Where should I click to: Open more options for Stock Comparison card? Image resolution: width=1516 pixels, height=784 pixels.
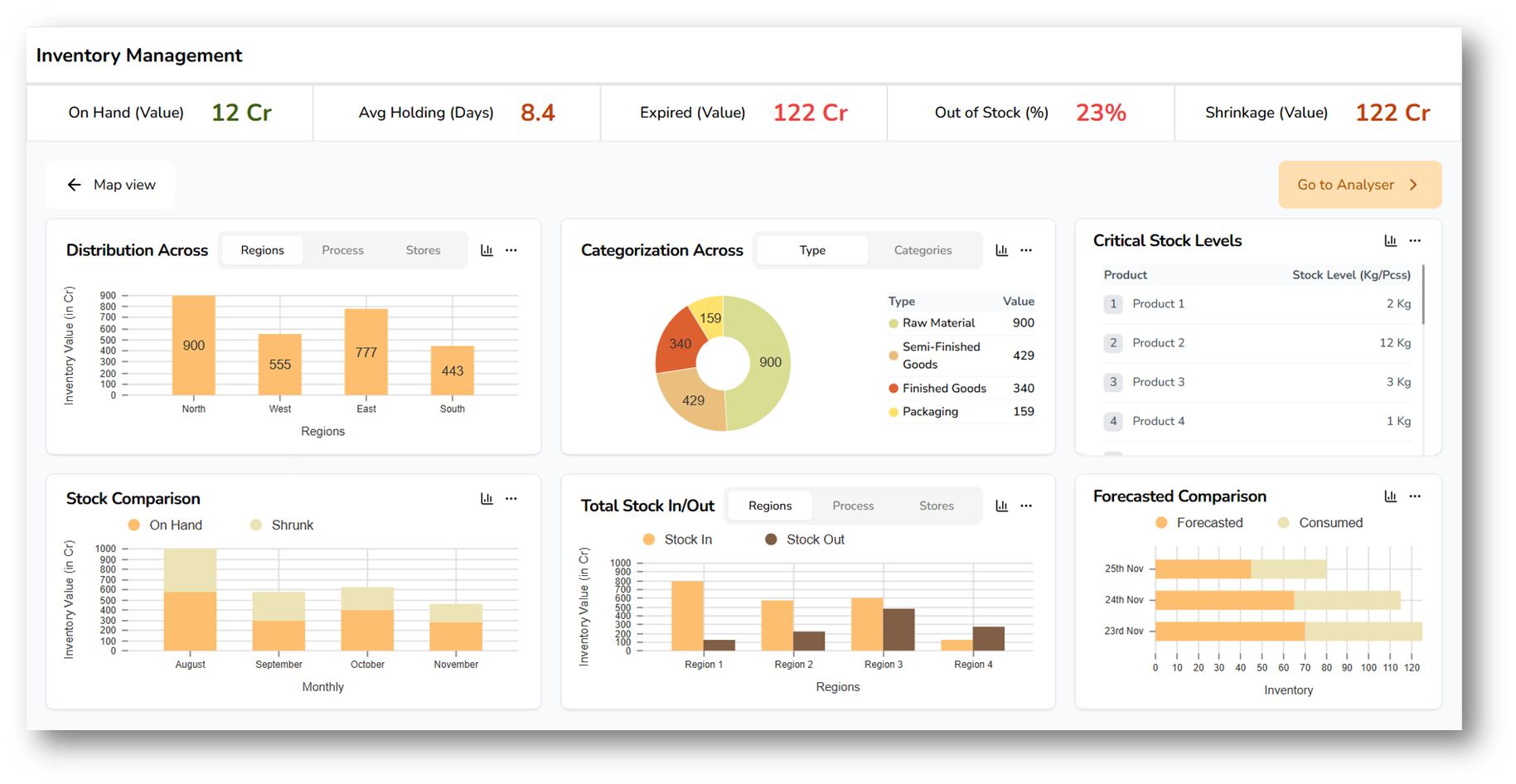coord(511,499)
